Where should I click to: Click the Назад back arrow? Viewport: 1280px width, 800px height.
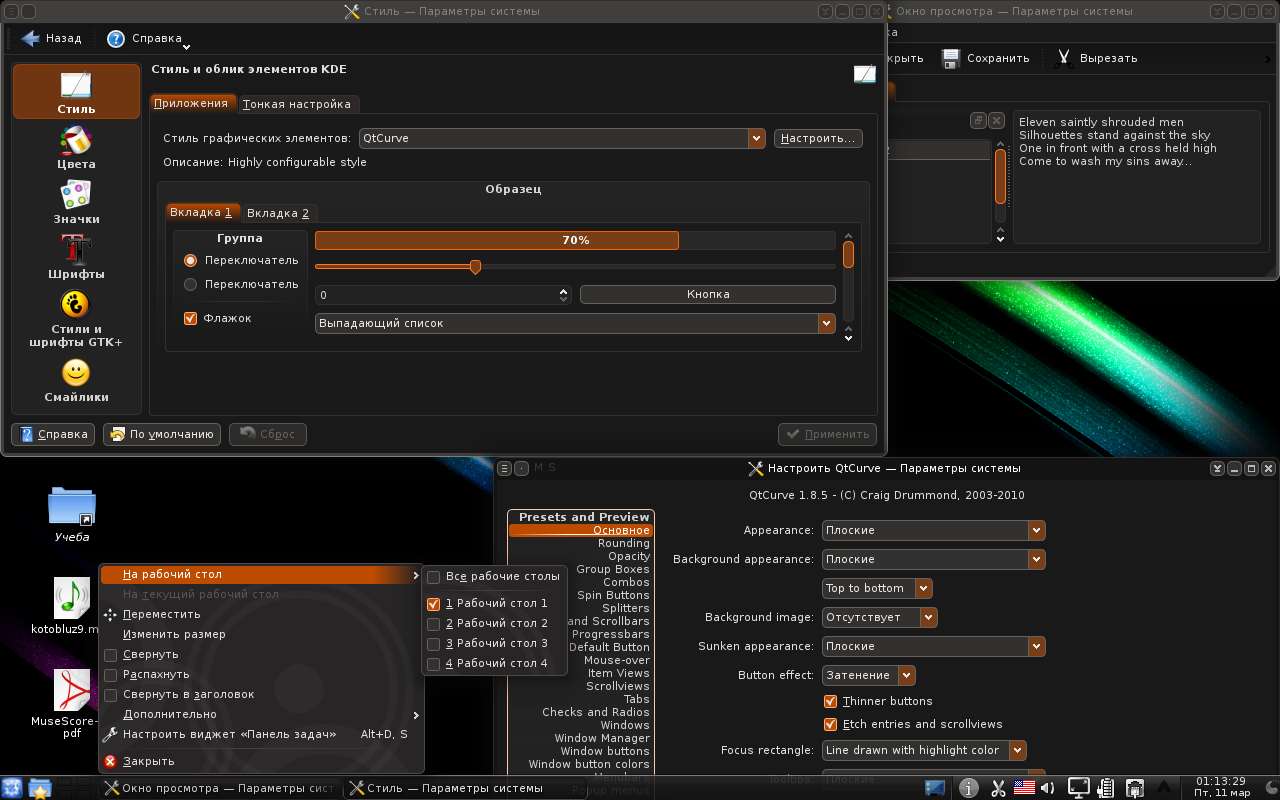coord(30,38)
